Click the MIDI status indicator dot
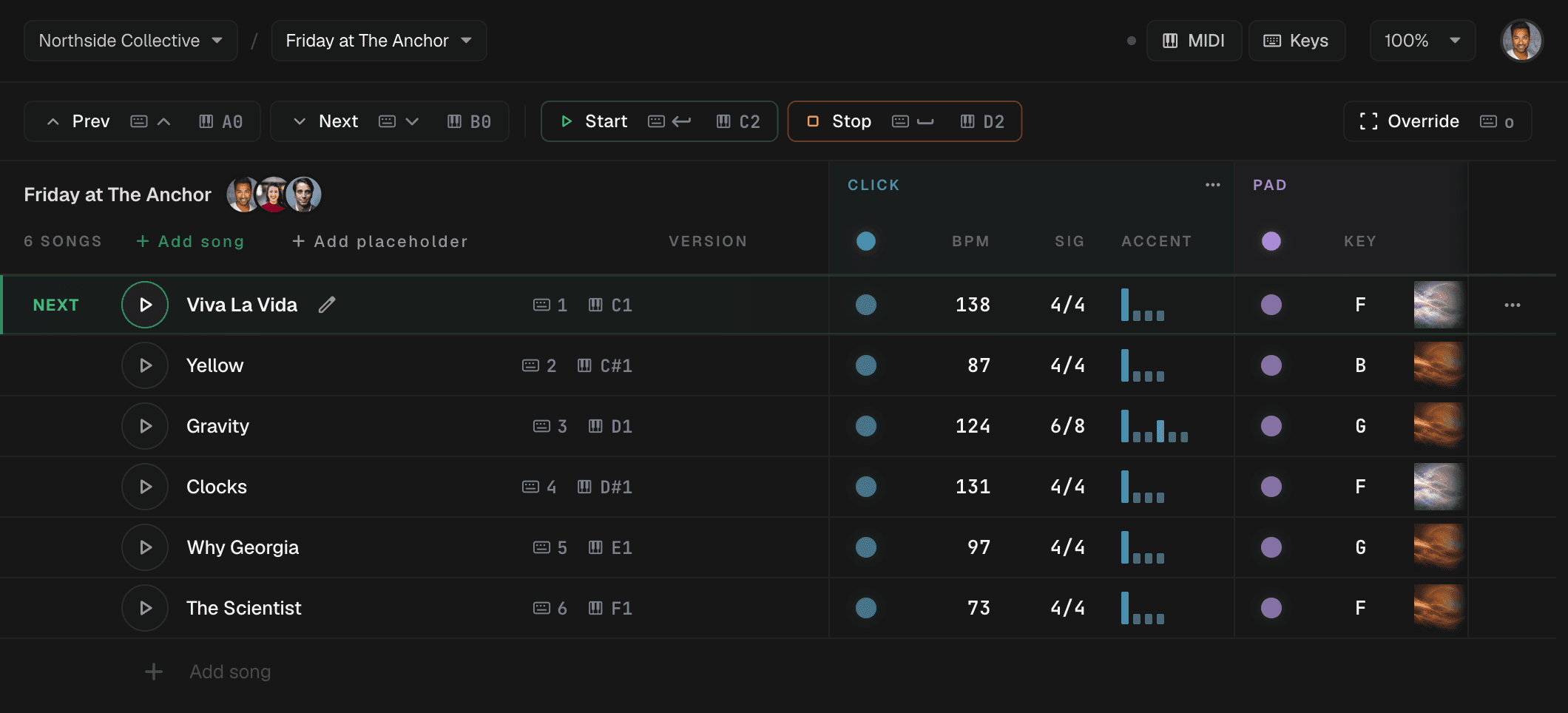Screen dimensions: 1568x713 [x=1131, y=41]
